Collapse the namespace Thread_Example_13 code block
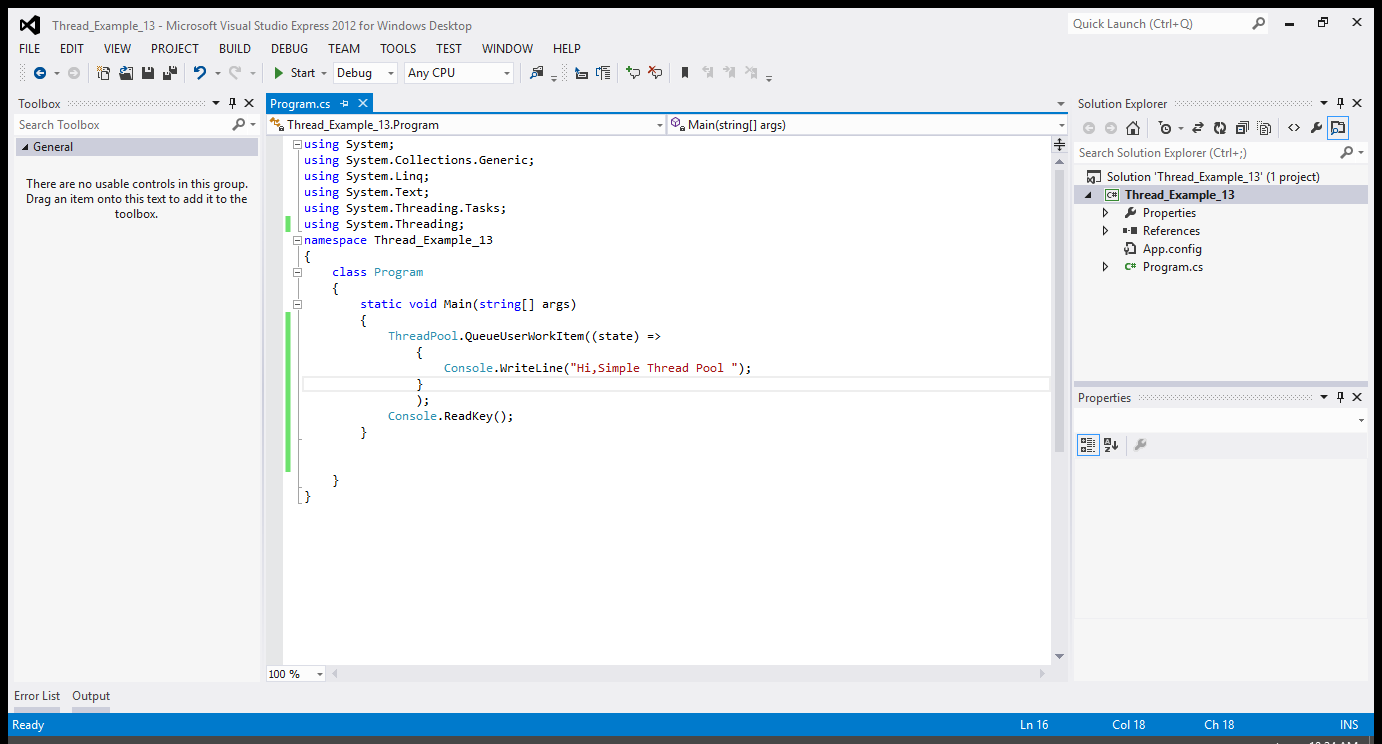 click(x=297, y=240)
